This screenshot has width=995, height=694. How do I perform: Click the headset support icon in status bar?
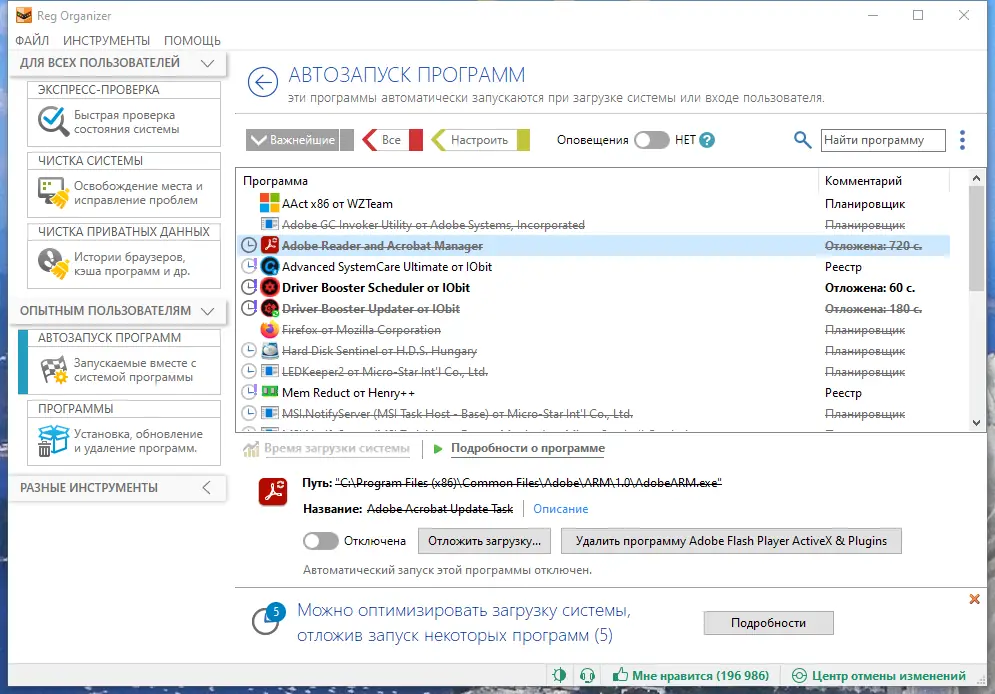588,675
